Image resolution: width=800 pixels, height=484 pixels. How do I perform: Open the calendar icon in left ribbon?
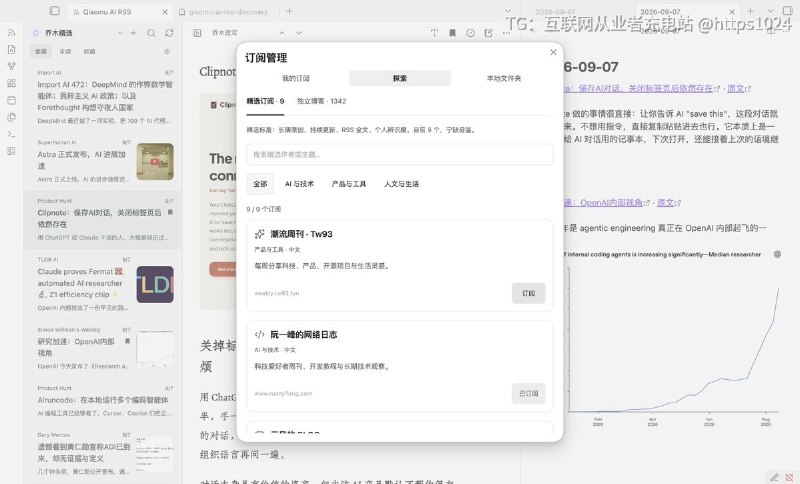(x=11, y=100)
